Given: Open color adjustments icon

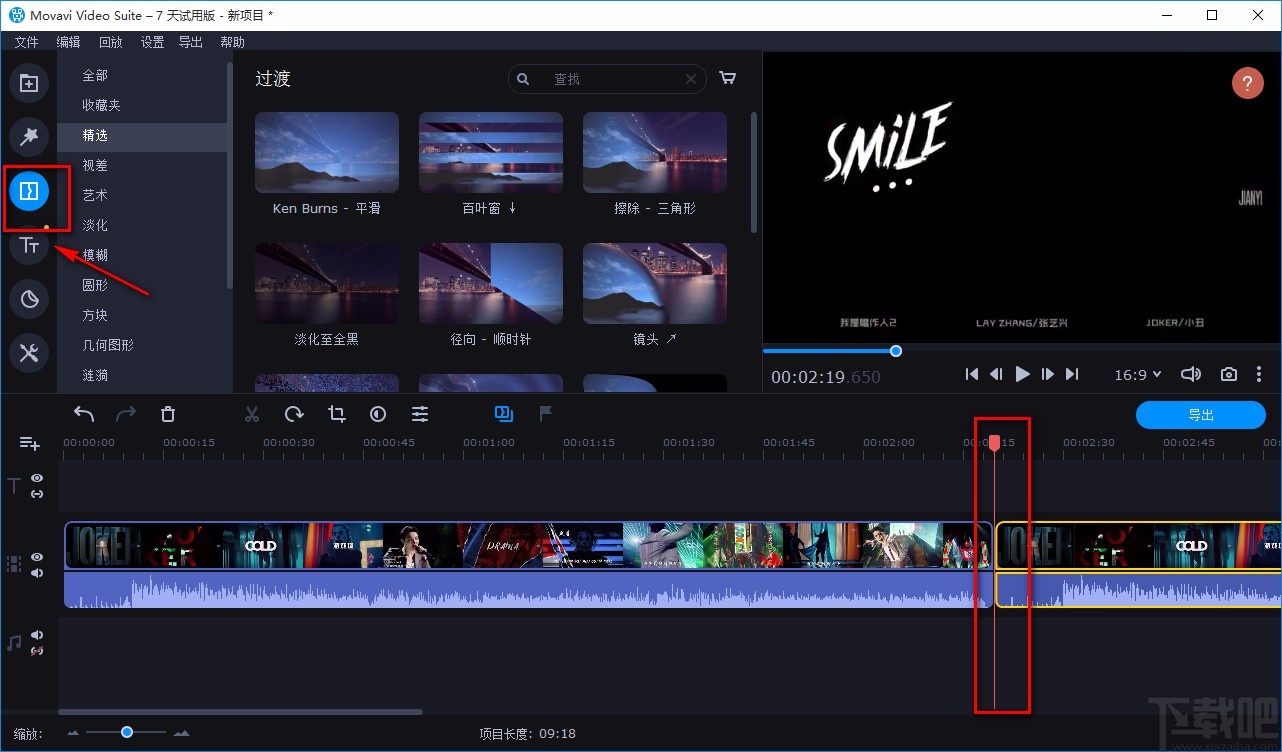Looking at the screenshot, I should [x=378, y=414].
